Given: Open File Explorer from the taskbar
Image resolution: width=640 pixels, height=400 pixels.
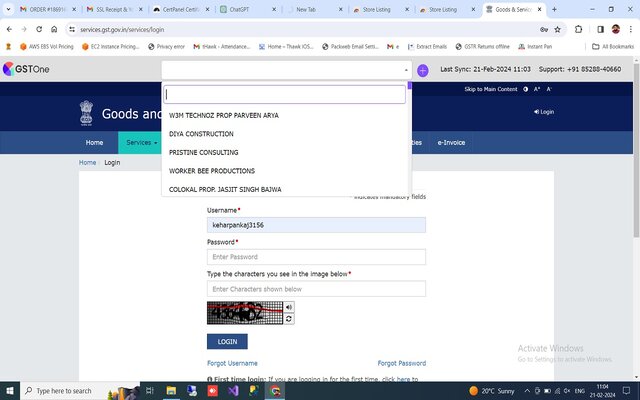Looking at the screenshot, I should (171, 391).
